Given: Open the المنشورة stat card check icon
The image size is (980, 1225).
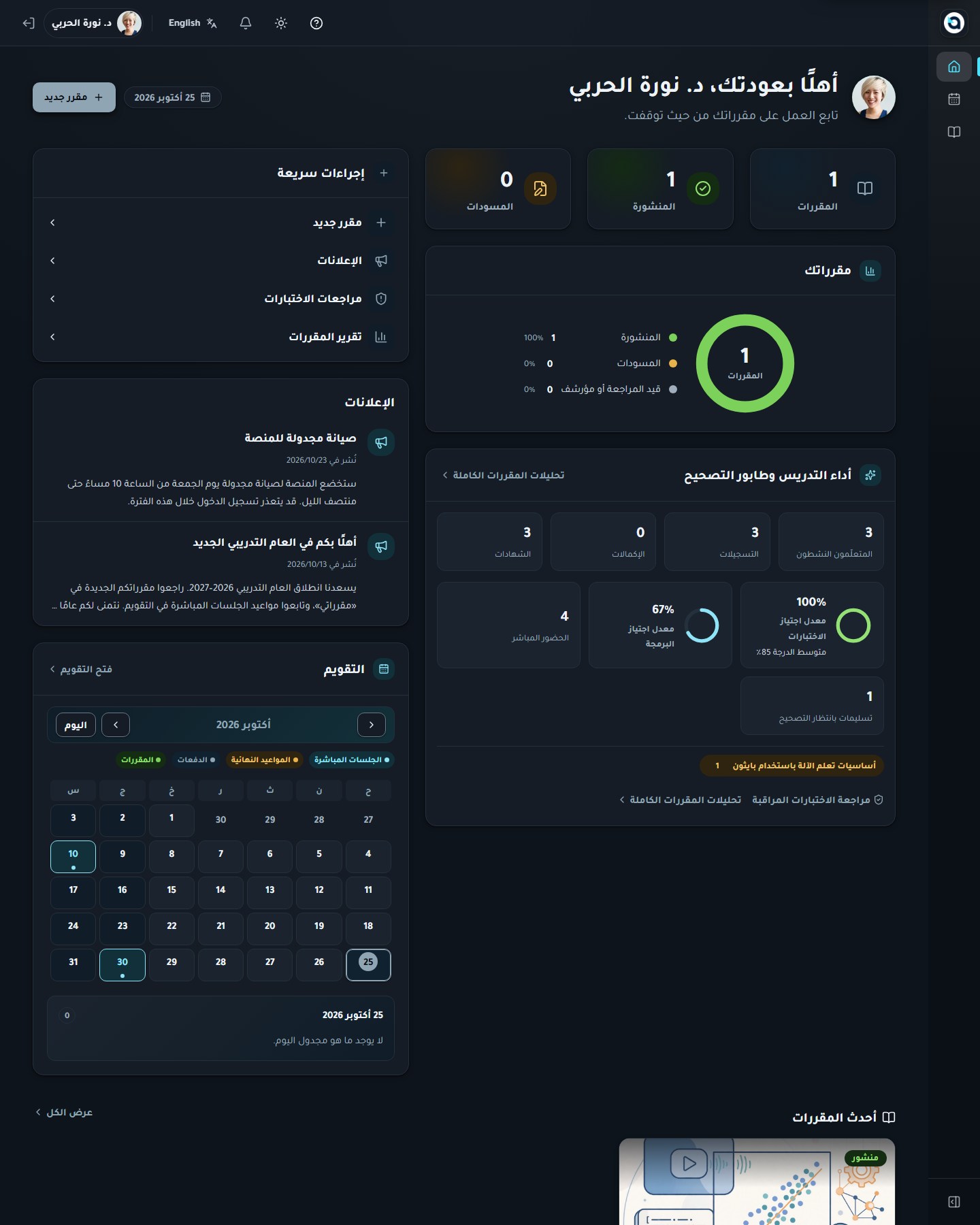Looking at the screenshot, I should 703,189.
